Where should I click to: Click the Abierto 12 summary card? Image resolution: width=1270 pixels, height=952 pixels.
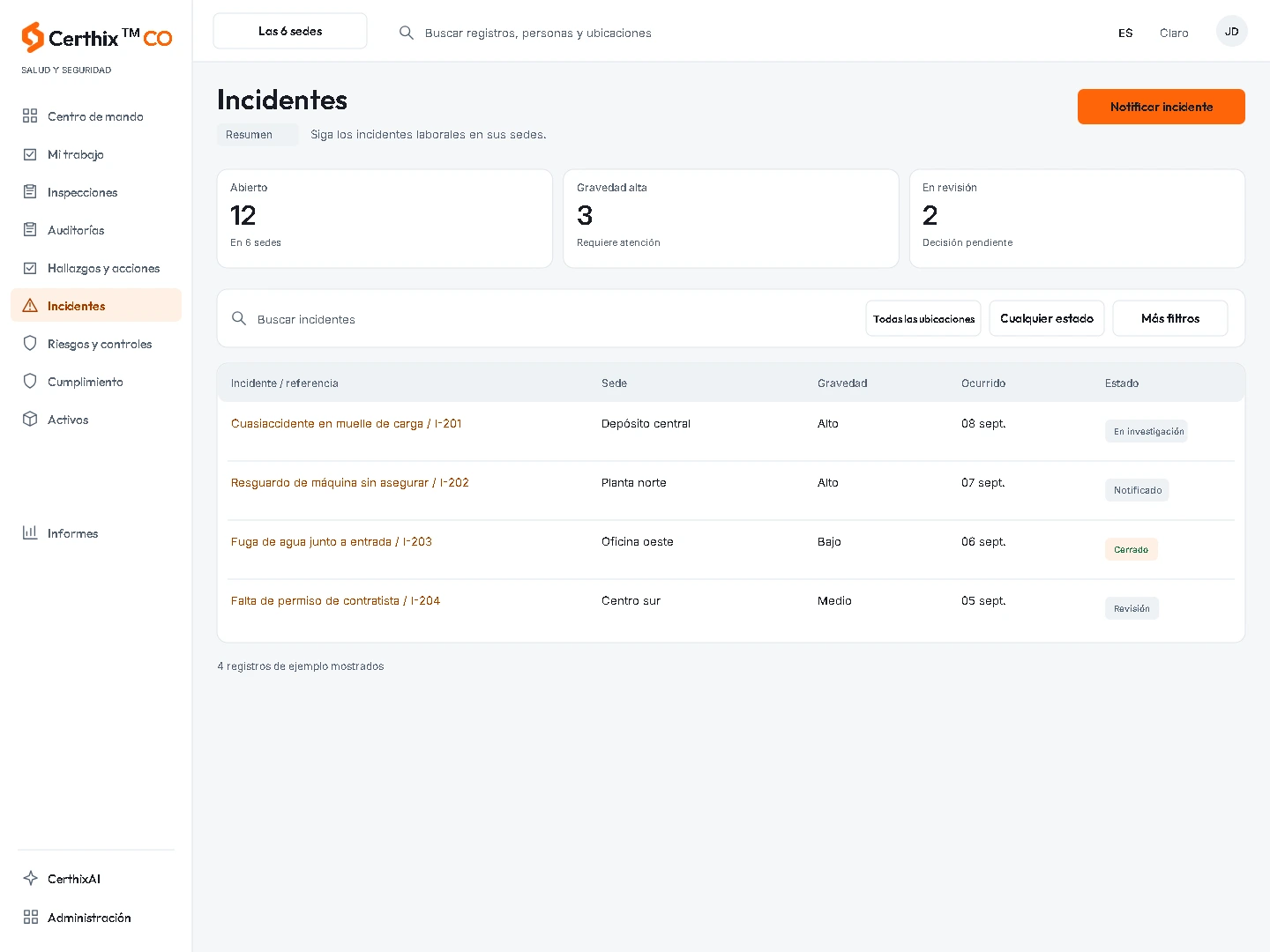point(385,219)
